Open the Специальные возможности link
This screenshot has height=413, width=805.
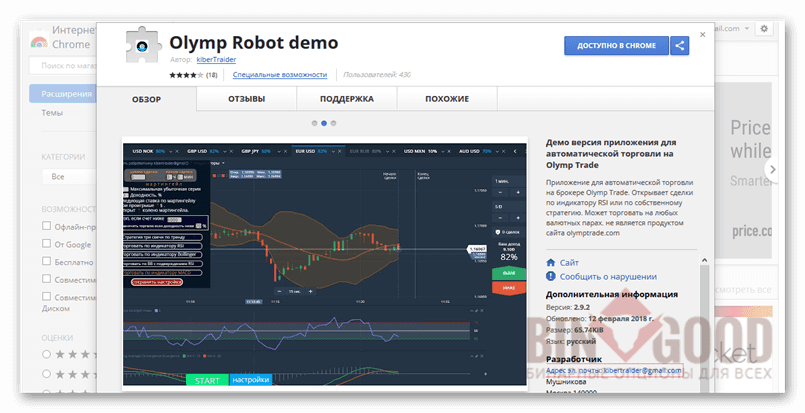(280, 75)
